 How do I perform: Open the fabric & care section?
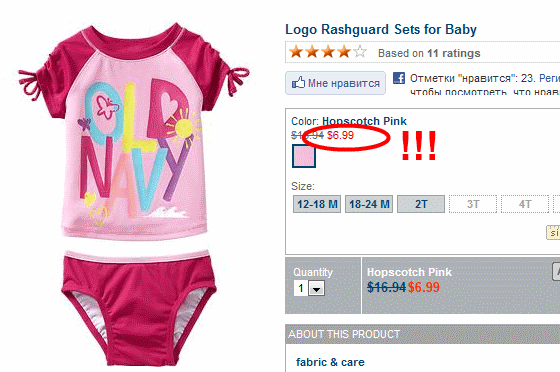(x=330, y=362)
